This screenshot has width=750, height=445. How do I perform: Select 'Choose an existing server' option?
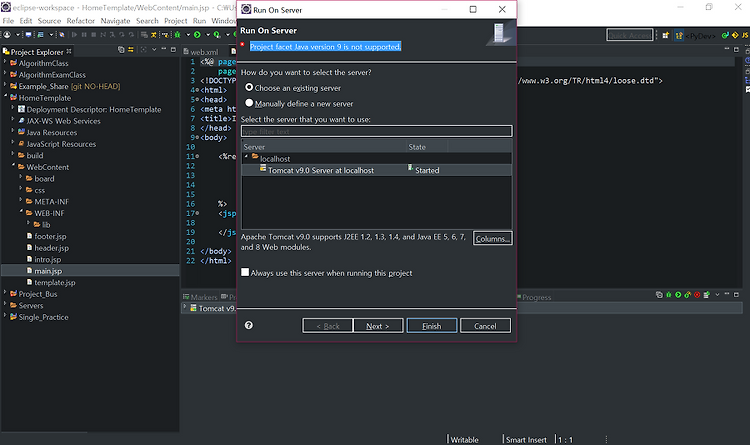coord(249,88)
